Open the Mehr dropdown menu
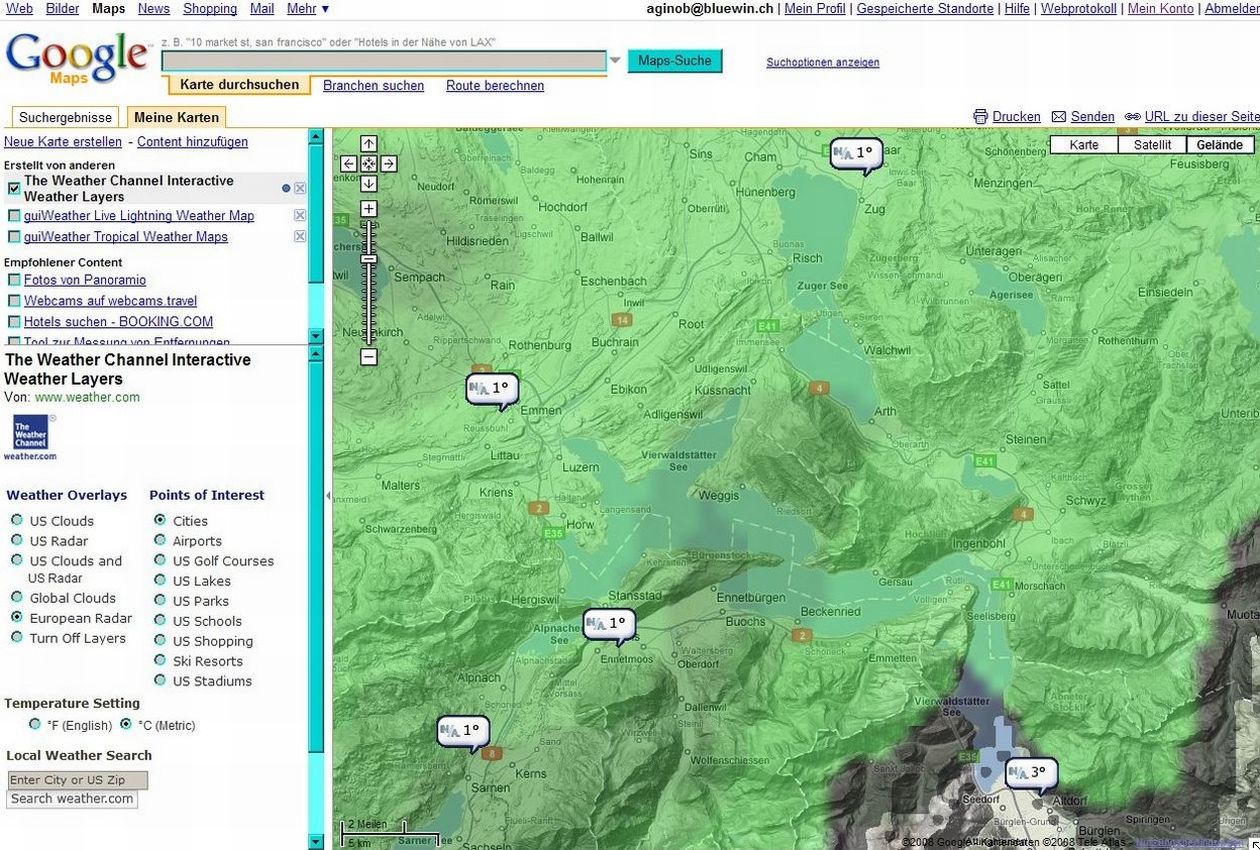 (x=308, y=8)
